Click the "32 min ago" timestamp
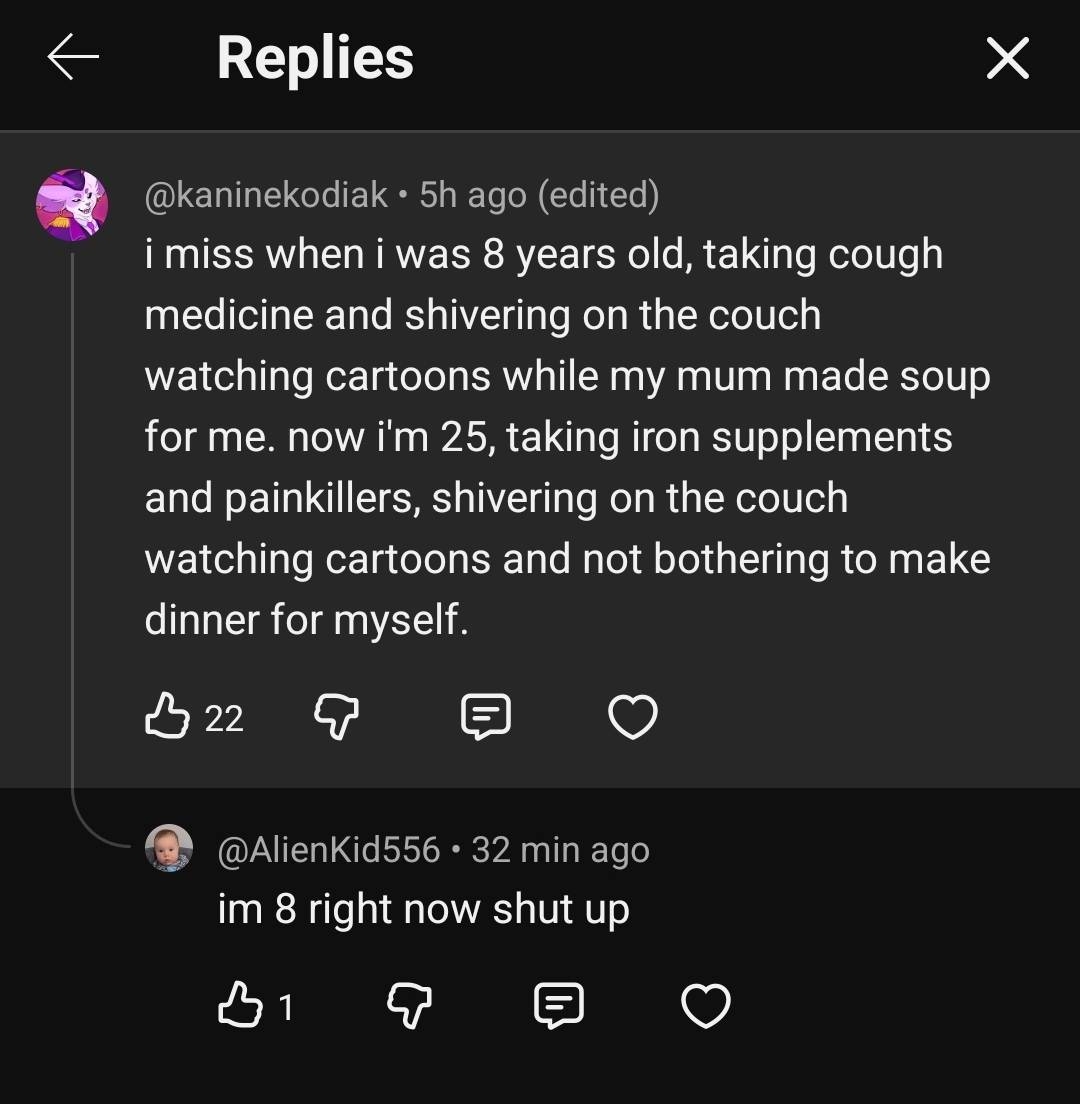1080x1104 pixels. click(x=560, y=849)
